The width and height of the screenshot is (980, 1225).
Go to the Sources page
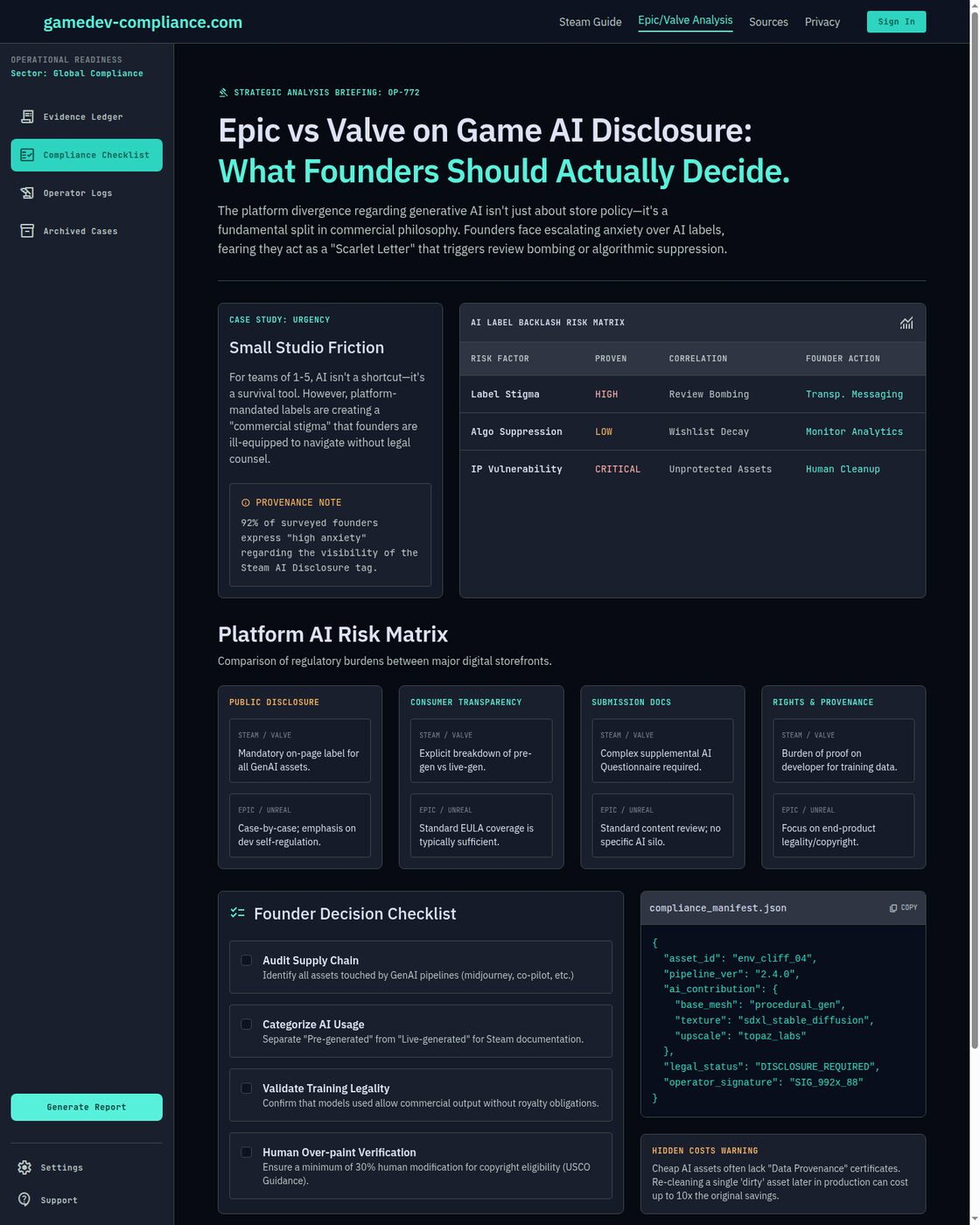point(768,22)
